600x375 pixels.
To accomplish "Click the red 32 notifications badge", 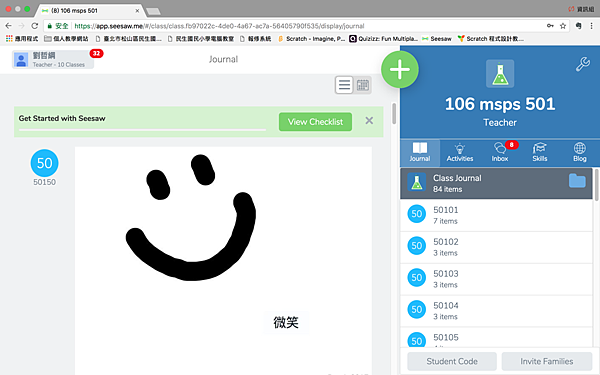I will 96,53.
